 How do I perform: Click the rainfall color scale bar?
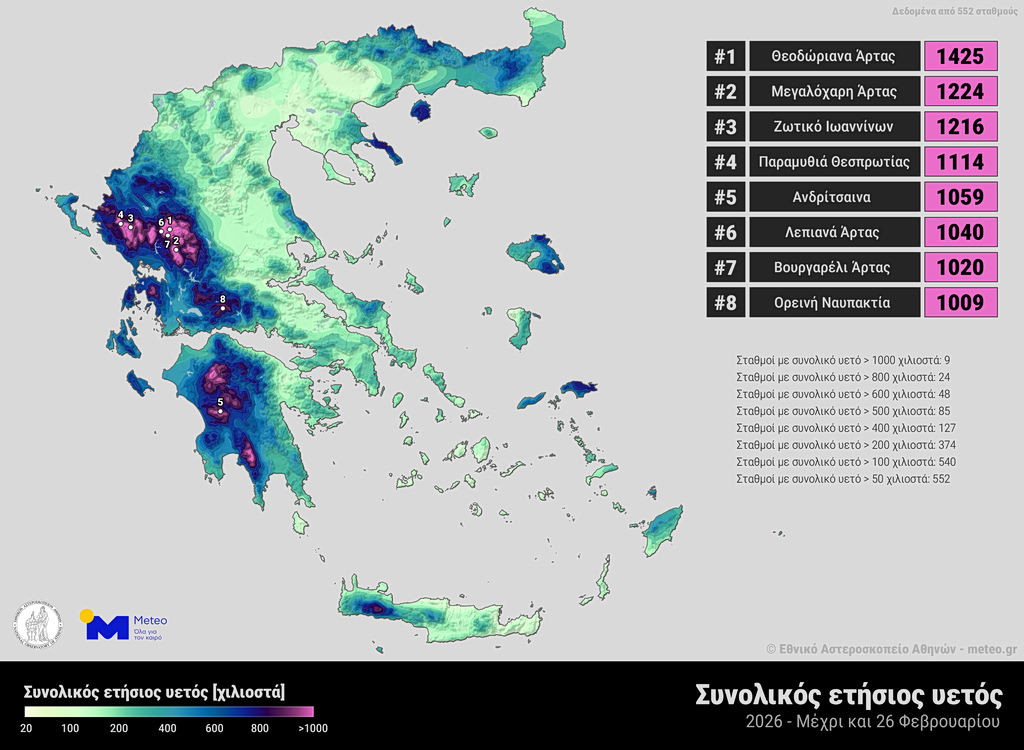click(x=170, y=712)
